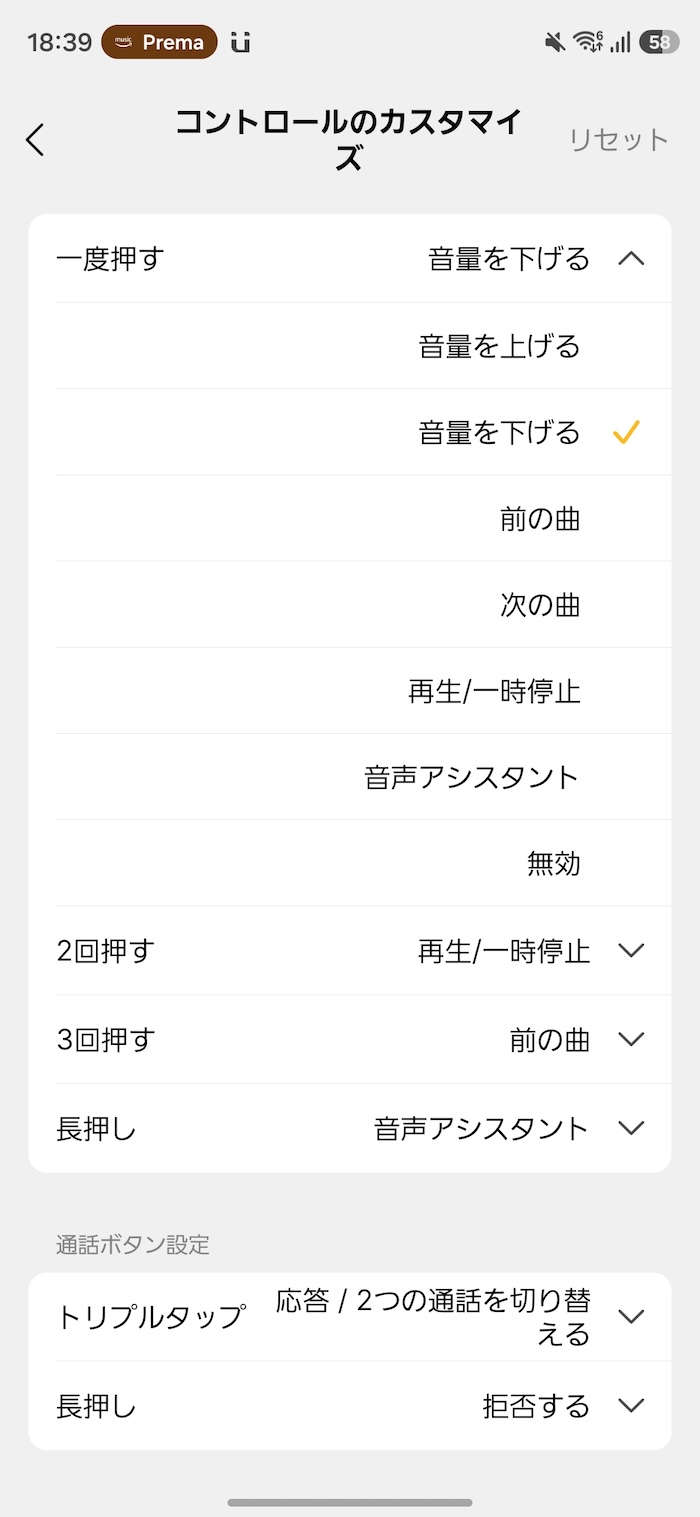
Task: Tap the yellow checkmark beside 音量を下げる
Action: [626, 433]
